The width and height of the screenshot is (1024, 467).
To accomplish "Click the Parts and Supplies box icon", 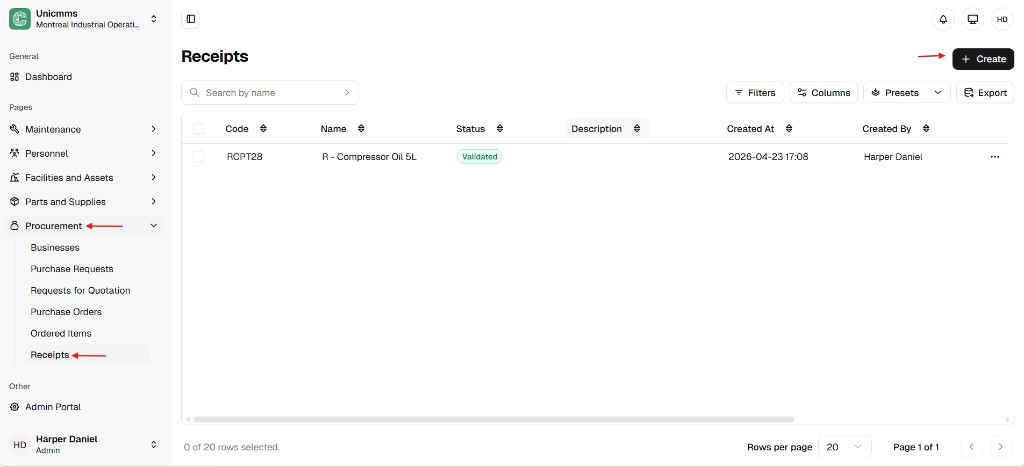I will [14, 202].
